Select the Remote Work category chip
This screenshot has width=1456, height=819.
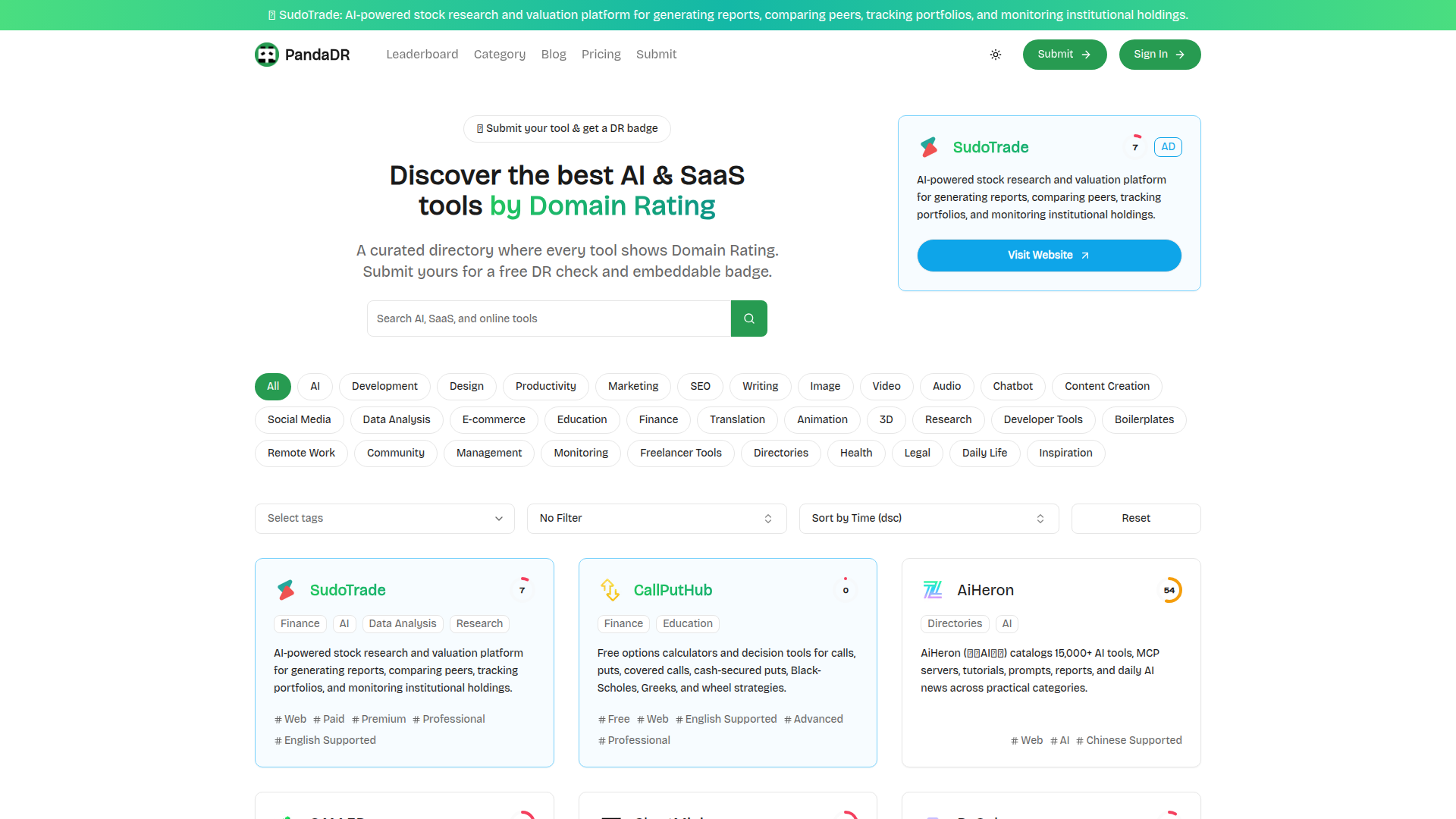[x=301, y=453]
